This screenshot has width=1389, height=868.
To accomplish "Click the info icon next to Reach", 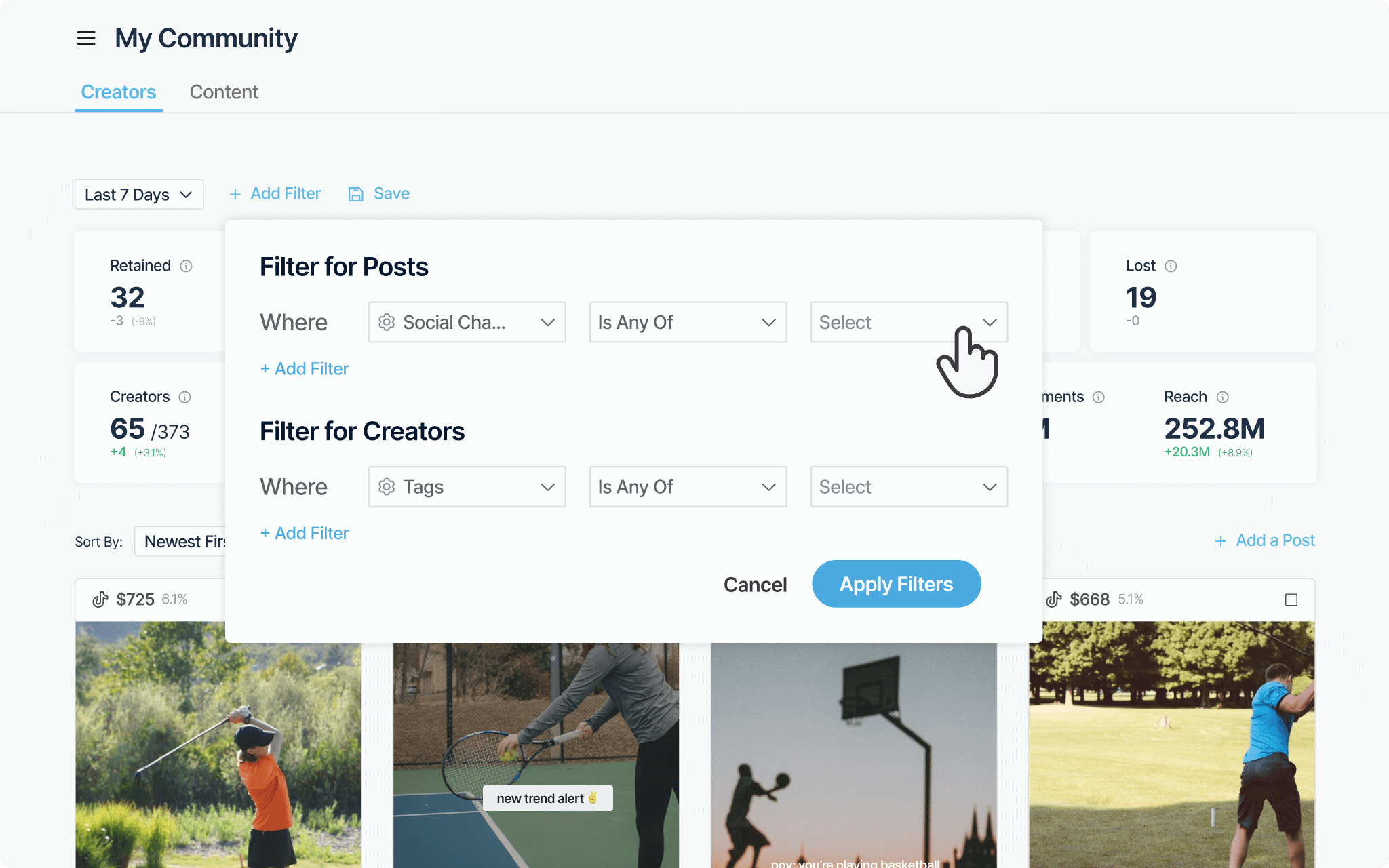I will click(x=1222, y=397).
